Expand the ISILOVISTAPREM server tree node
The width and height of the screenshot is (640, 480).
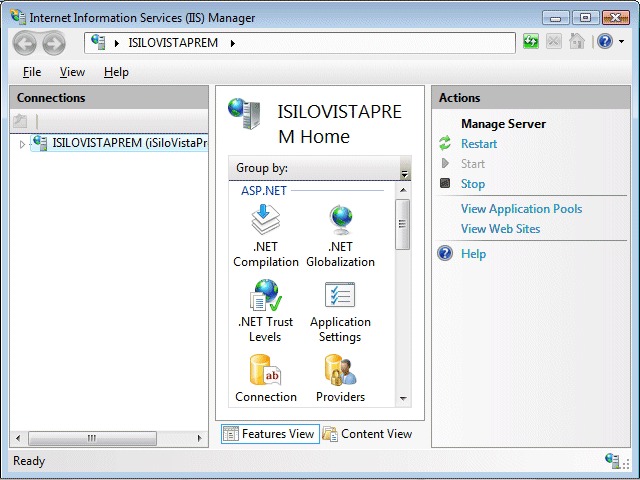point(22,144)
